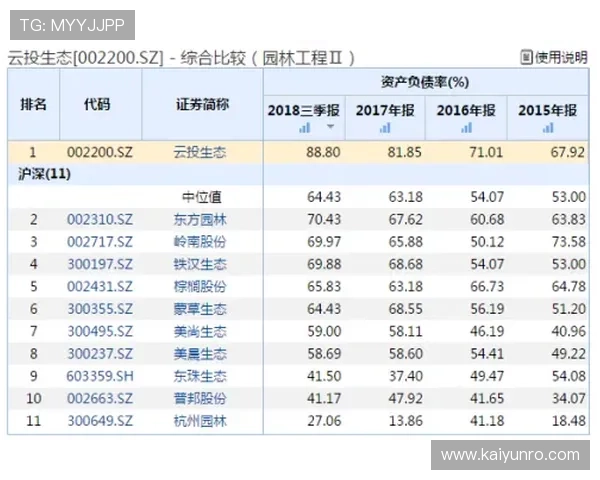Open 美尚生态 security name link

tap(200, 331)
